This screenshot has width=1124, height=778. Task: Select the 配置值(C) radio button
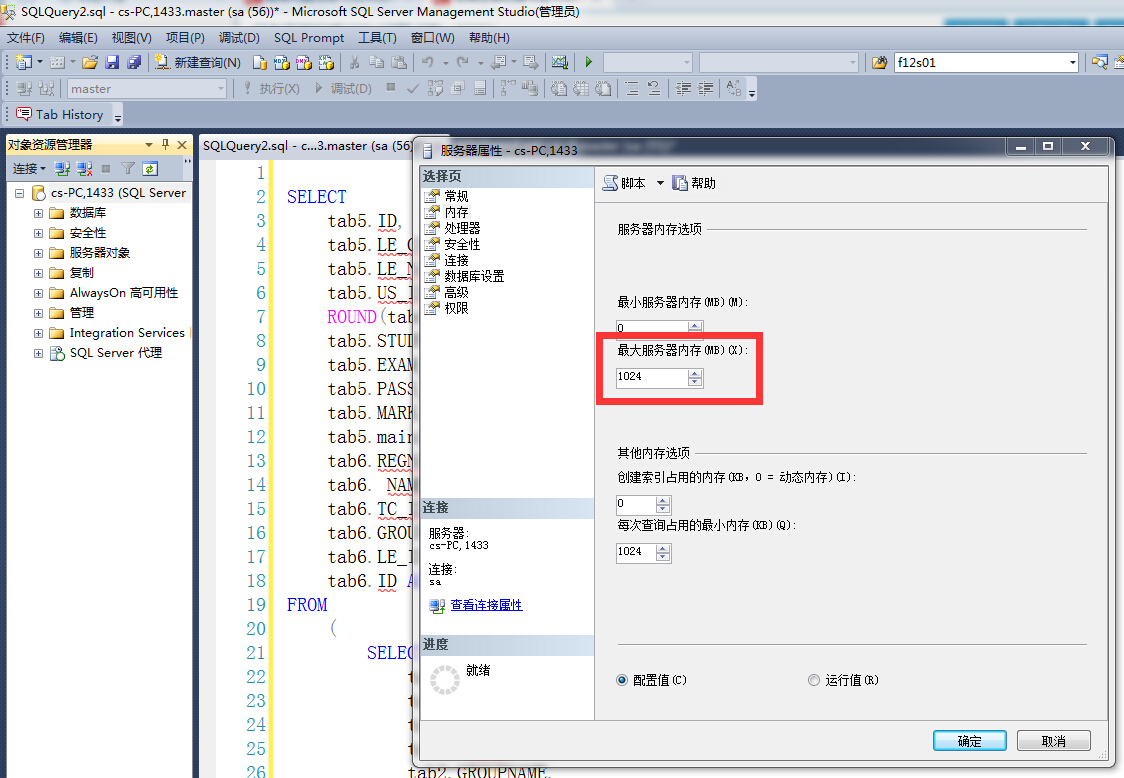(x=622, y=680)
